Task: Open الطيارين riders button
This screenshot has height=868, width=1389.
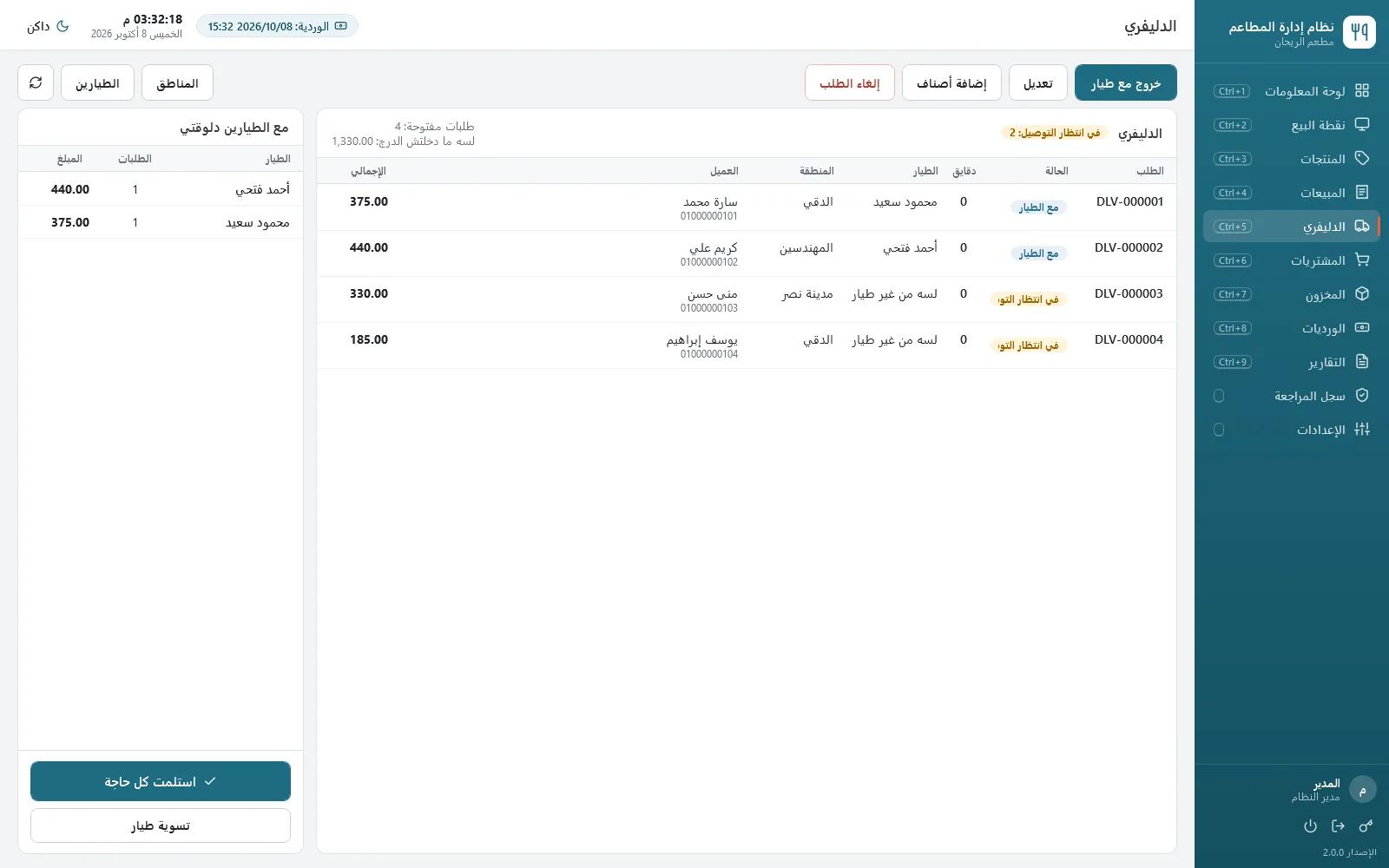Action: coord(97,82)
